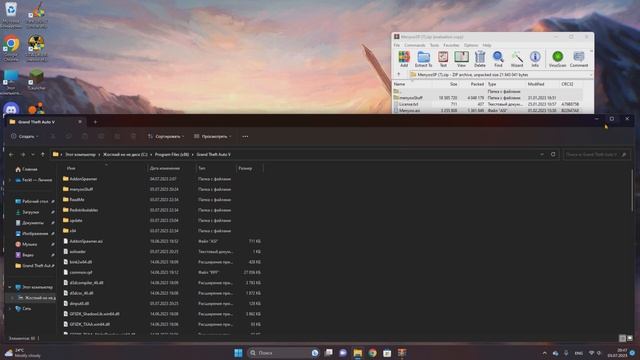Click the Find magnifier icon in WinRAR

tap(498, 59)
